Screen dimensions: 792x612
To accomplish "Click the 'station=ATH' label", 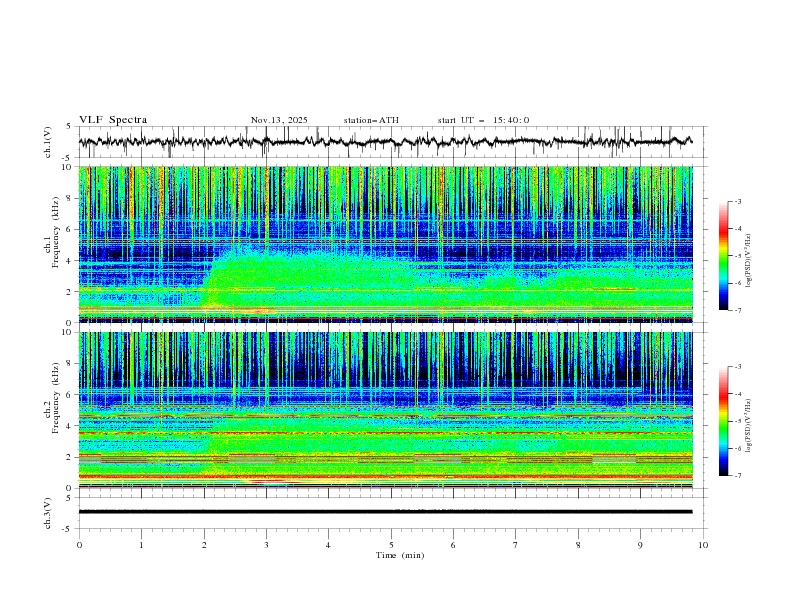I will coord(371,120).
